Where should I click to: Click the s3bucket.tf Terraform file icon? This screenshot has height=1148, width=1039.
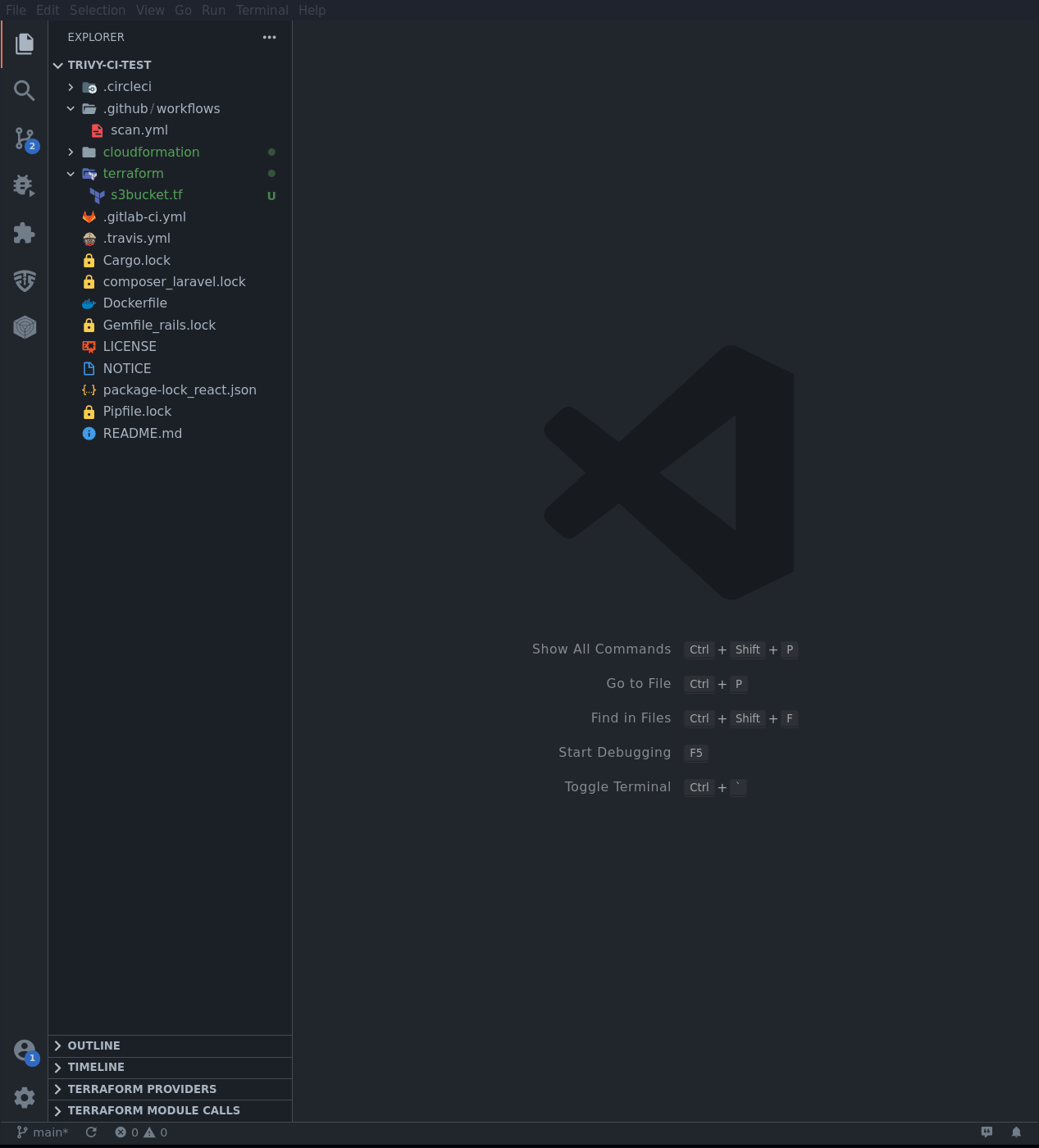click(x=97, y=195)
